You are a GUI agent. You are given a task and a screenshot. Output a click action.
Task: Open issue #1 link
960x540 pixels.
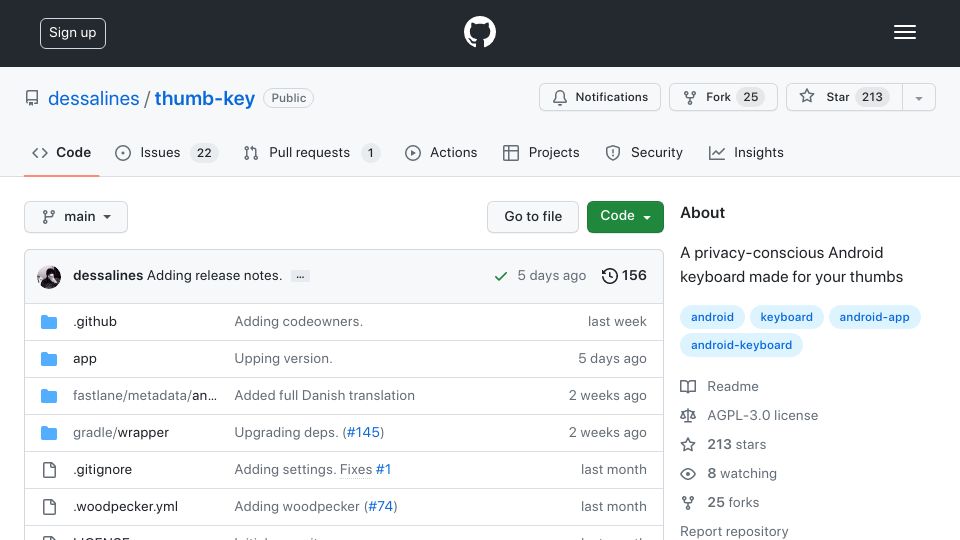(383, 470)
